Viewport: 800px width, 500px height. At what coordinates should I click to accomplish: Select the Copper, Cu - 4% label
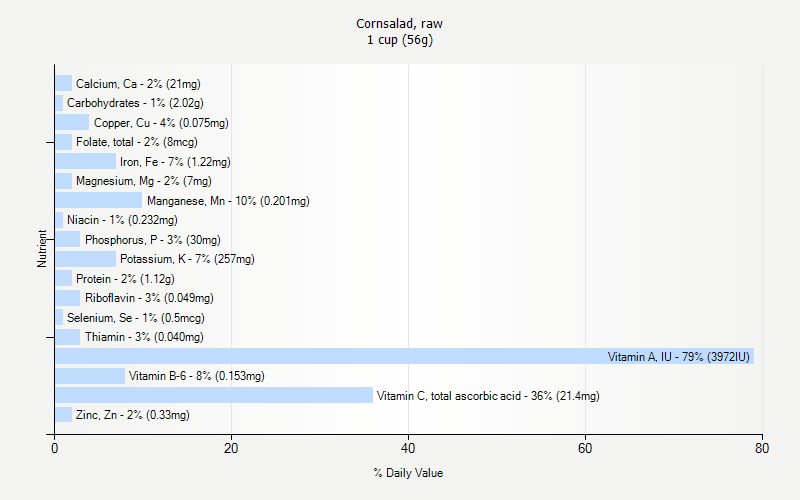click(161, 123)
